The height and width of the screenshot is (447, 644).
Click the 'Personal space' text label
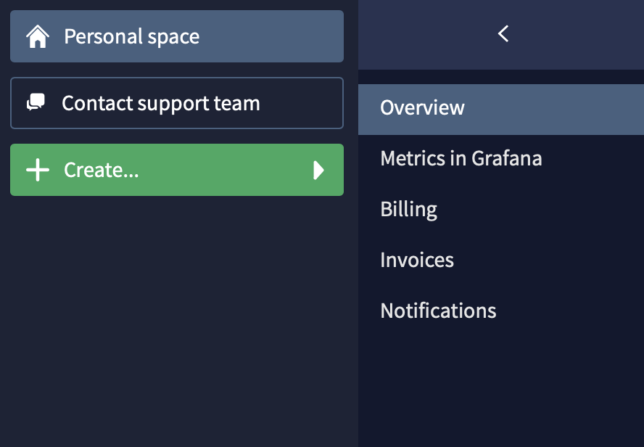131,37
